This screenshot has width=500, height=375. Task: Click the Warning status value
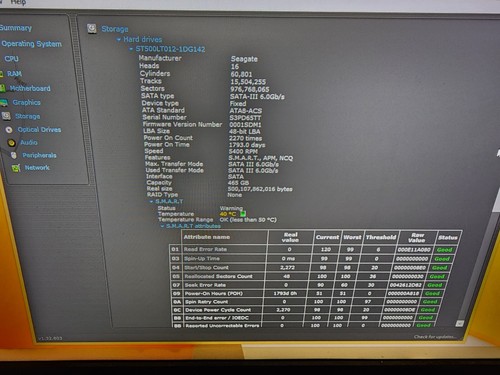(231, 208)
